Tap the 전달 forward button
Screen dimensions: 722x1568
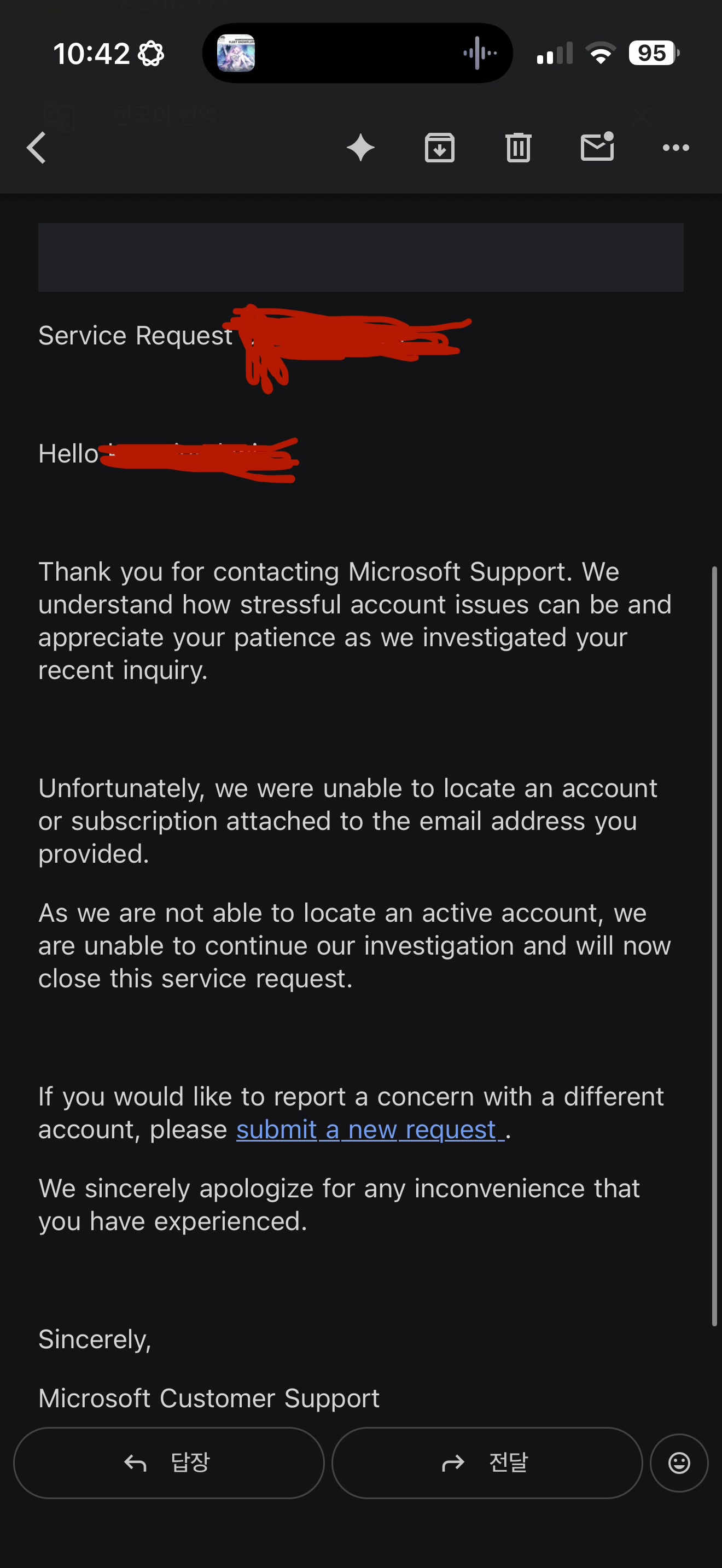click(487, 1462)
